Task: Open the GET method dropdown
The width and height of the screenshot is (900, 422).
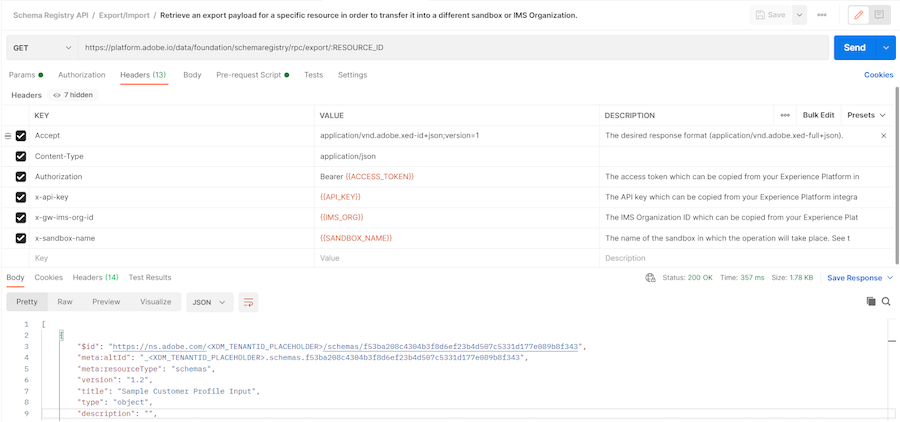Action: pos(42,48)
